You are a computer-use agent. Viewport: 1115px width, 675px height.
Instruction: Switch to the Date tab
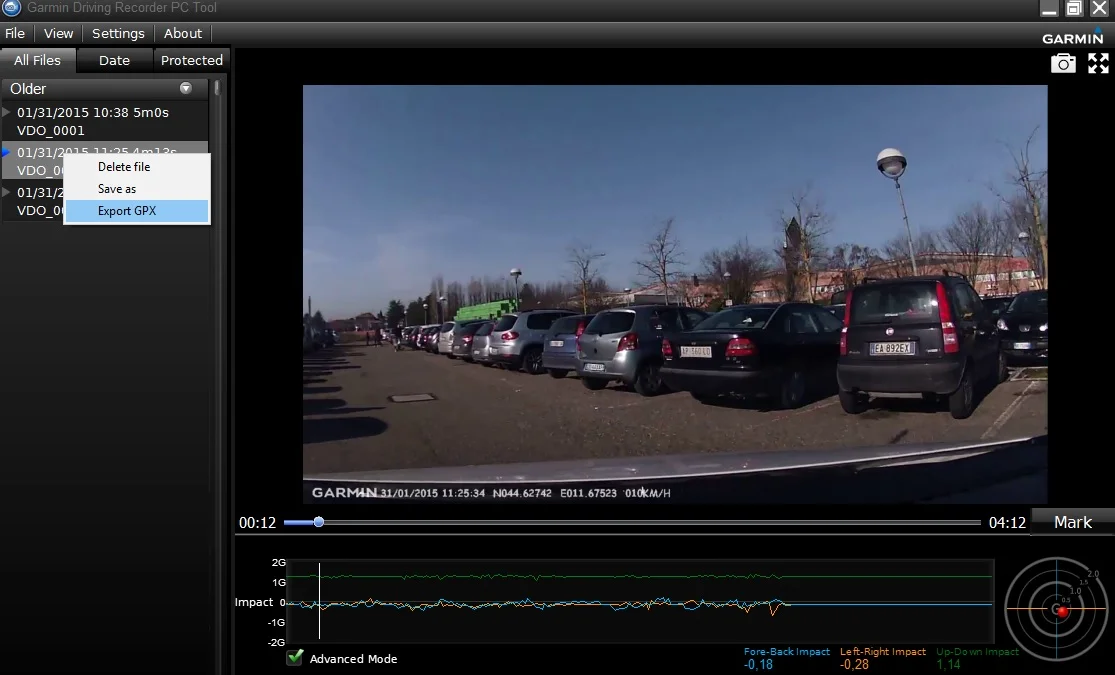tap(114, 60)
